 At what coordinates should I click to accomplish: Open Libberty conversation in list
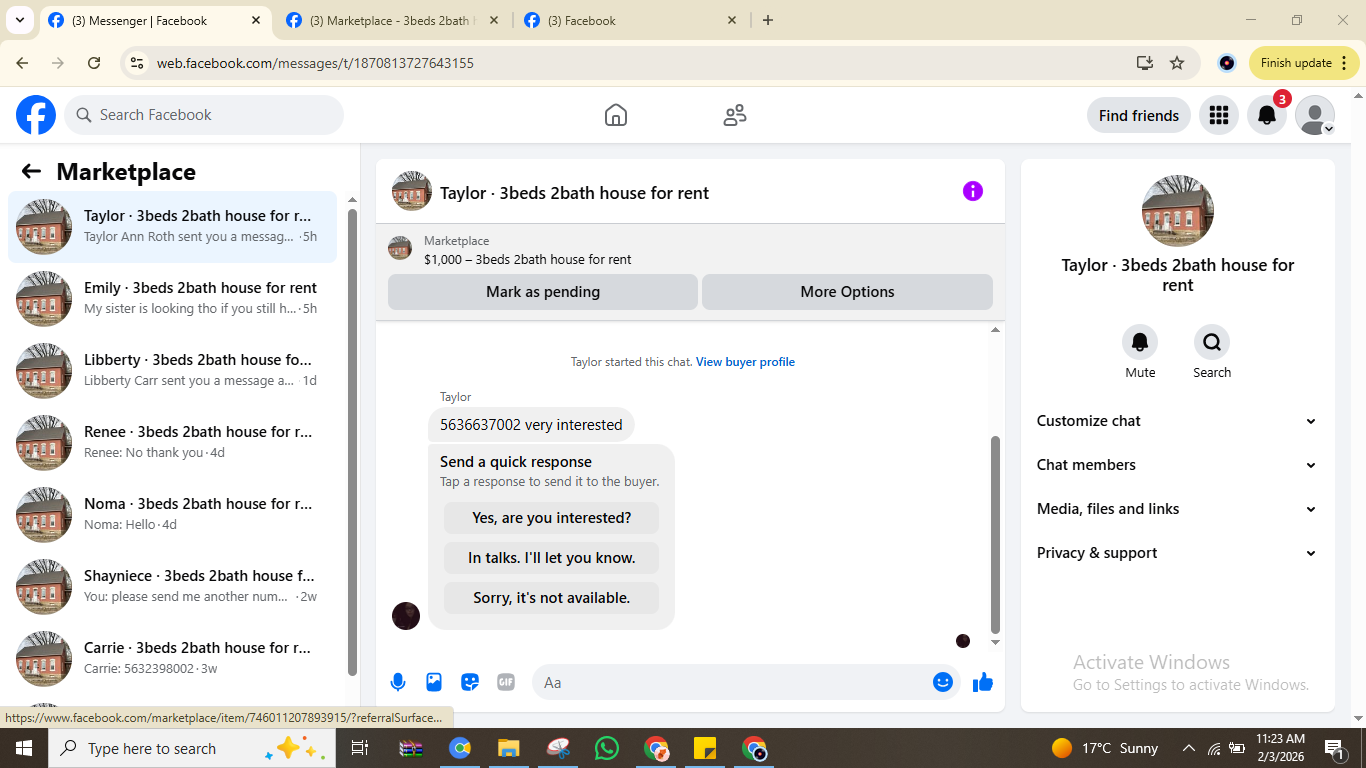tap(172, 371)
